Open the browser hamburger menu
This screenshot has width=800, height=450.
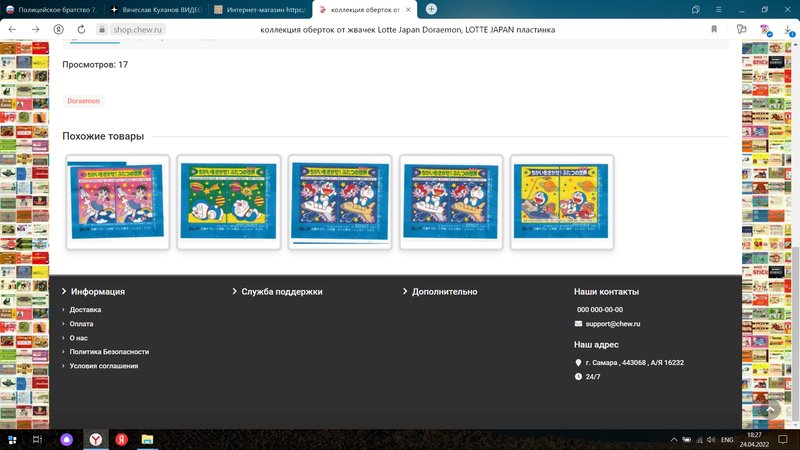coord(718,10)
